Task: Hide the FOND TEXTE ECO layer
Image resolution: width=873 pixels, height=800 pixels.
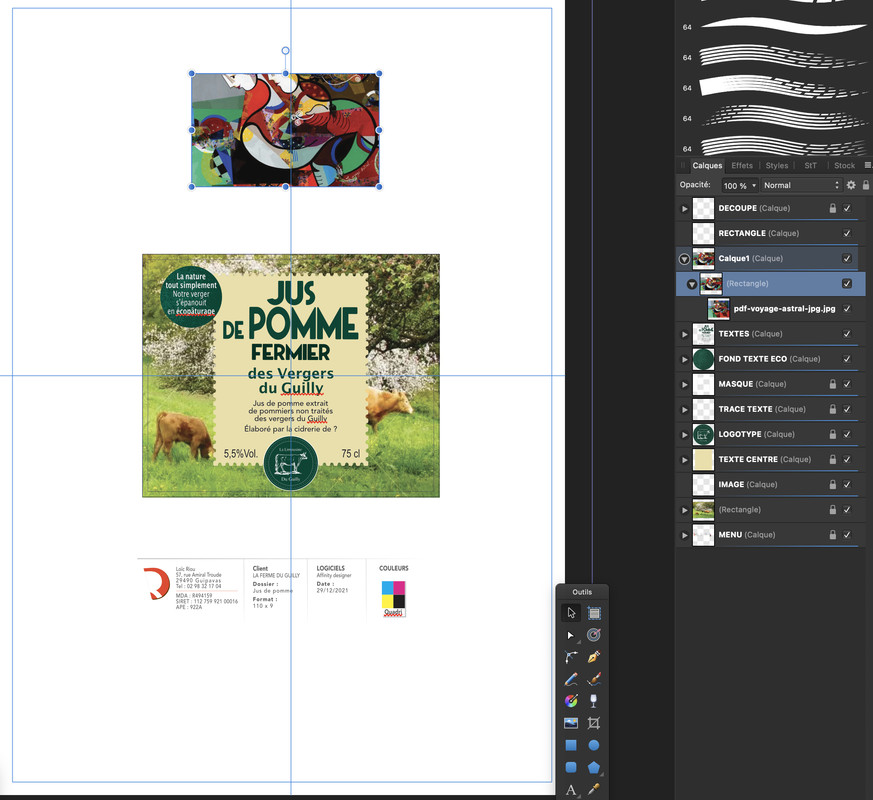Action: 847,359
